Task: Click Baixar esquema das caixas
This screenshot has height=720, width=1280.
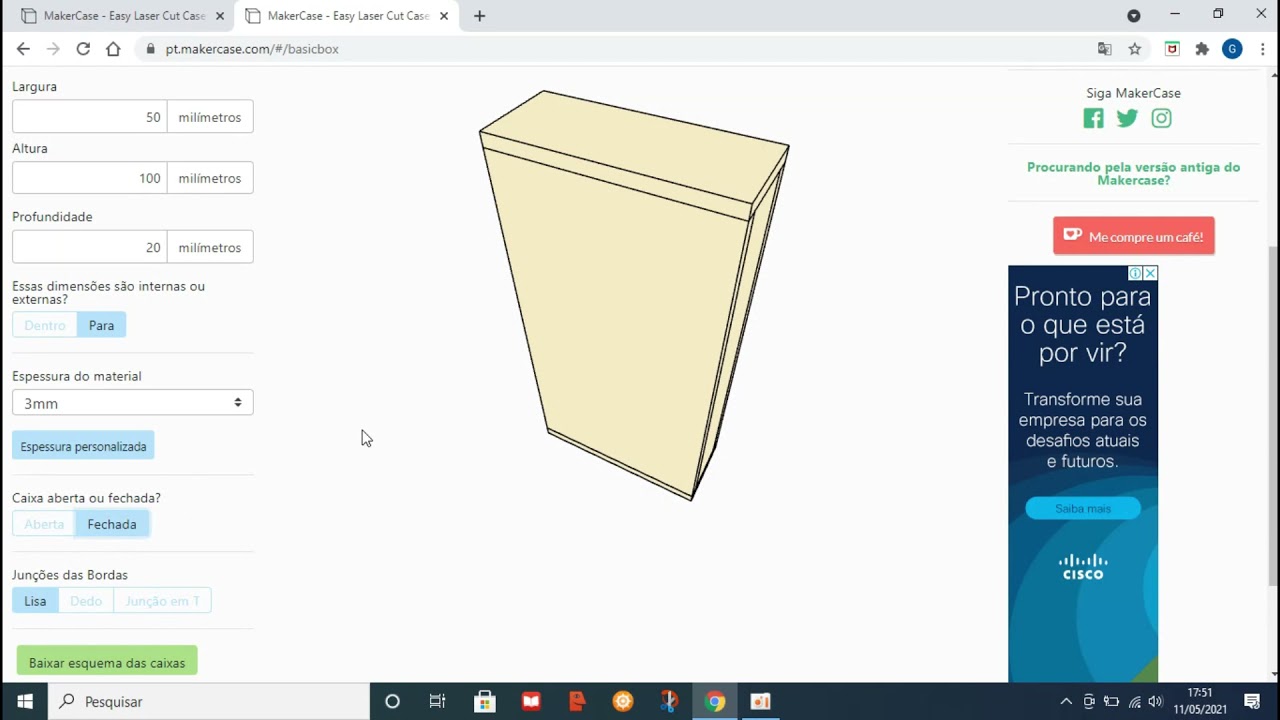Action: 107,662
